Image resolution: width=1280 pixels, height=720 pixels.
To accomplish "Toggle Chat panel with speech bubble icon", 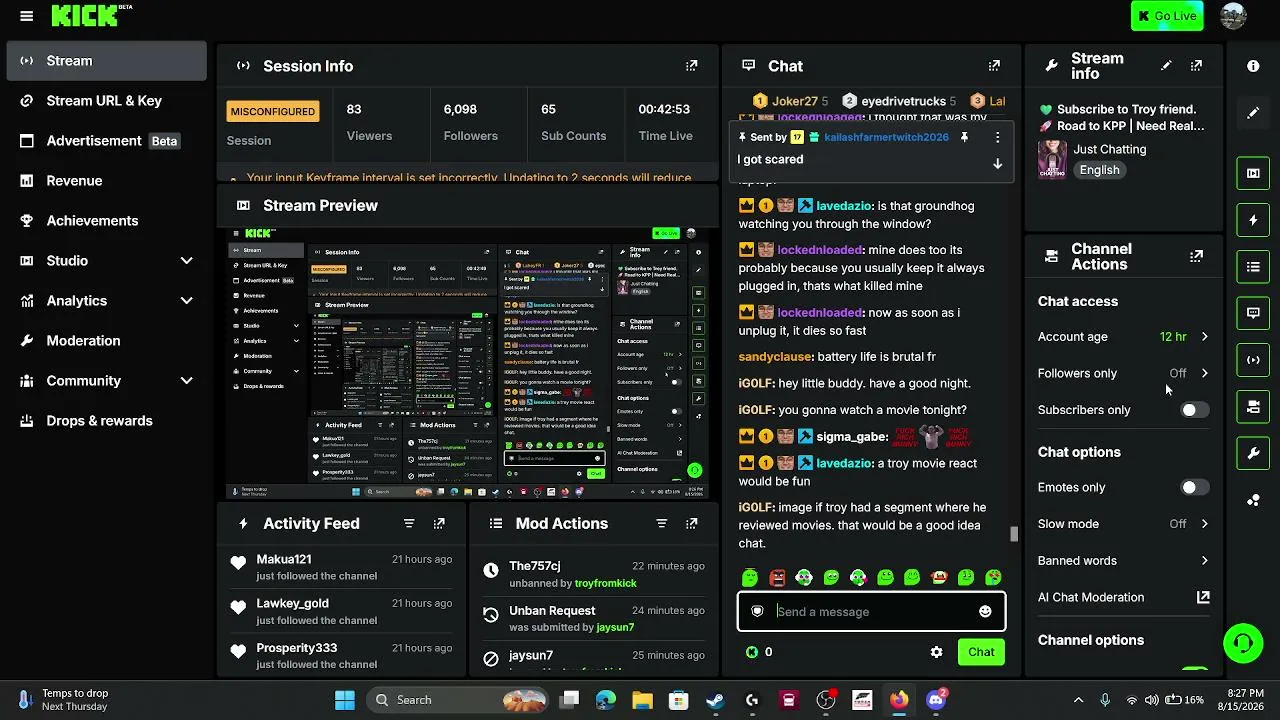I will pos(1253,313).
